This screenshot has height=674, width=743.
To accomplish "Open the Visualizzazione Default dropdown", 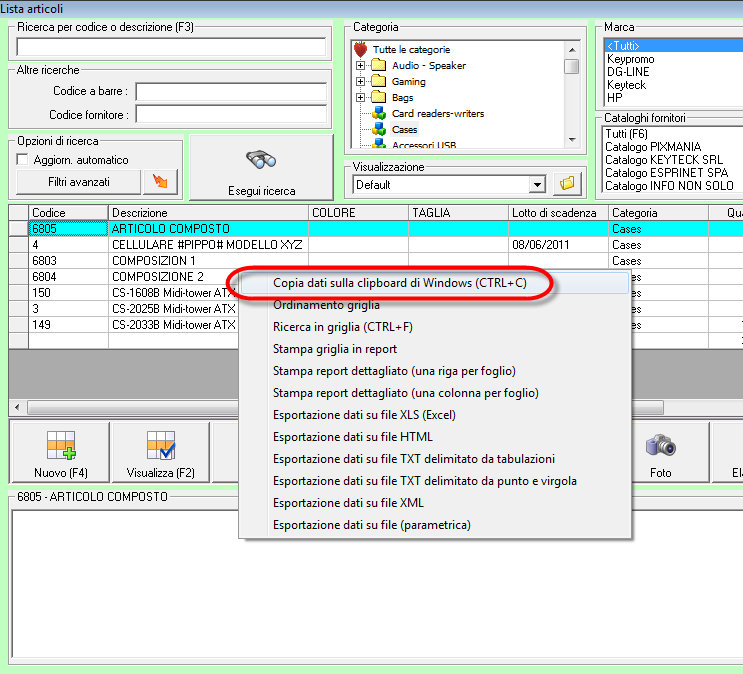I will 537,184.
